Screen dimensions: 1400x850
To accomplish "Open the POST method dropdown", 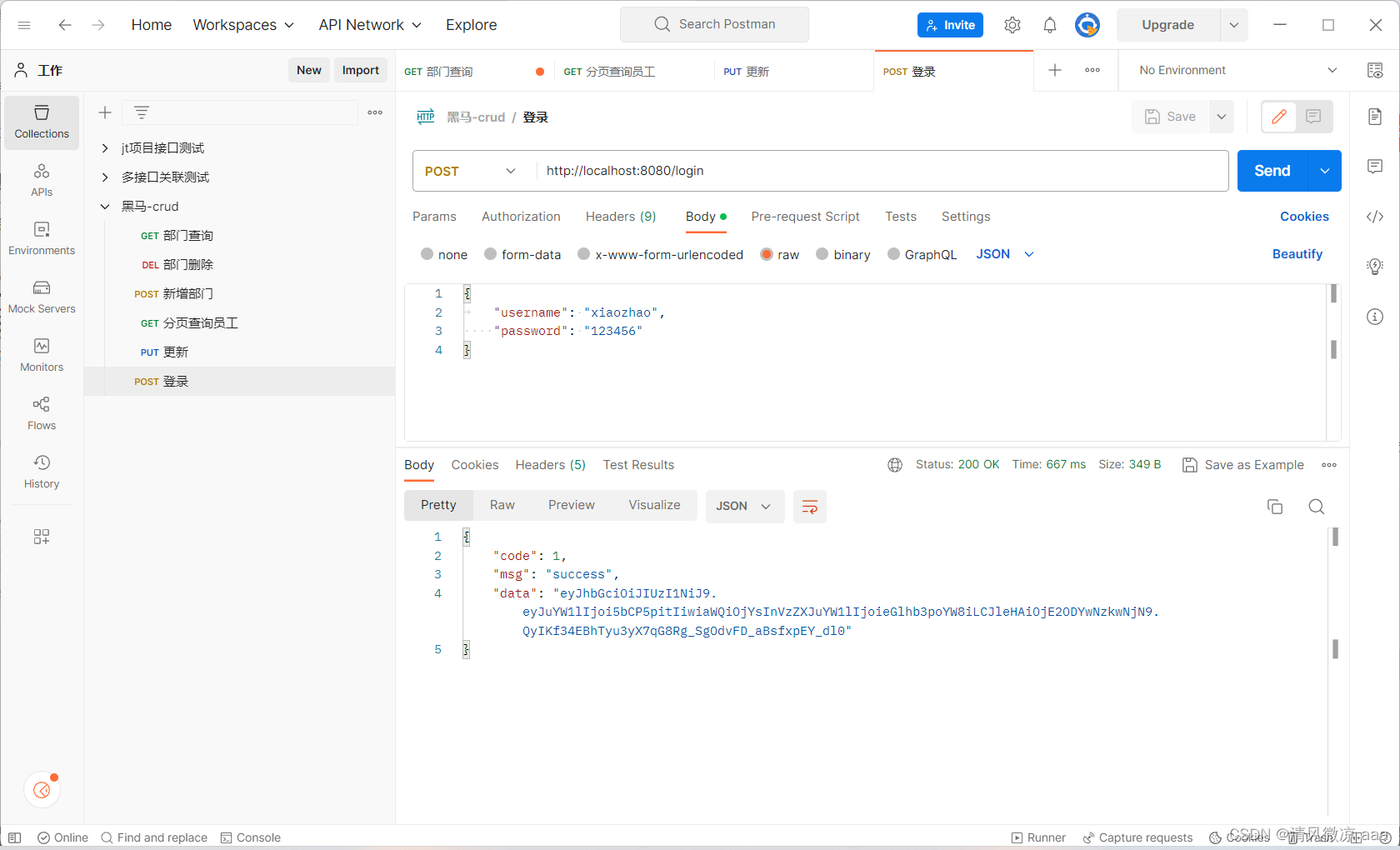I will pyautogui.click(x=471, y=171).
